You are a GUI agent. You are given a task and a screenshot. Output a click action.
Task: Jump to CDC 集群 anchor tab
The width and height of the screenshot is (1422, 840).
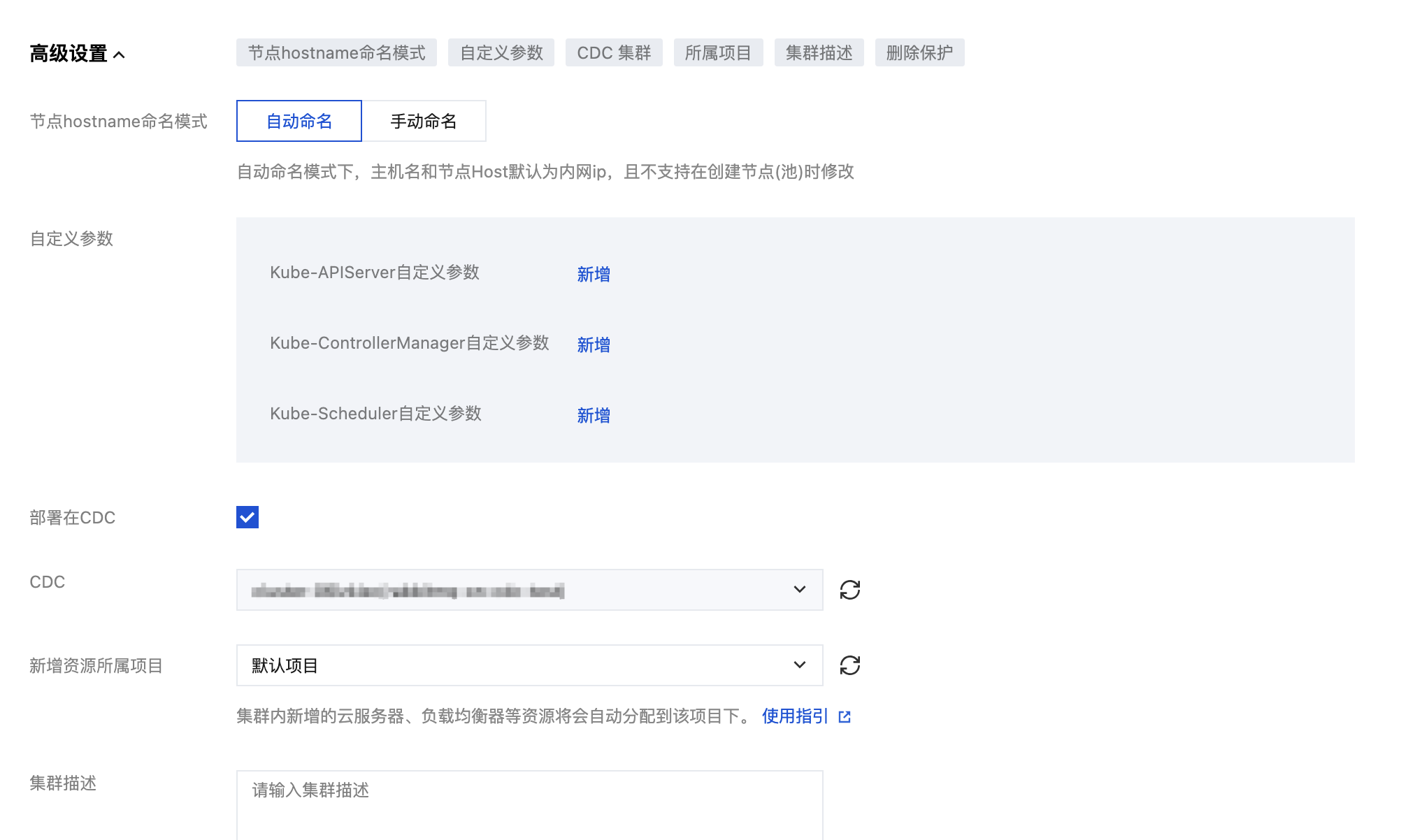pos(614,52)
